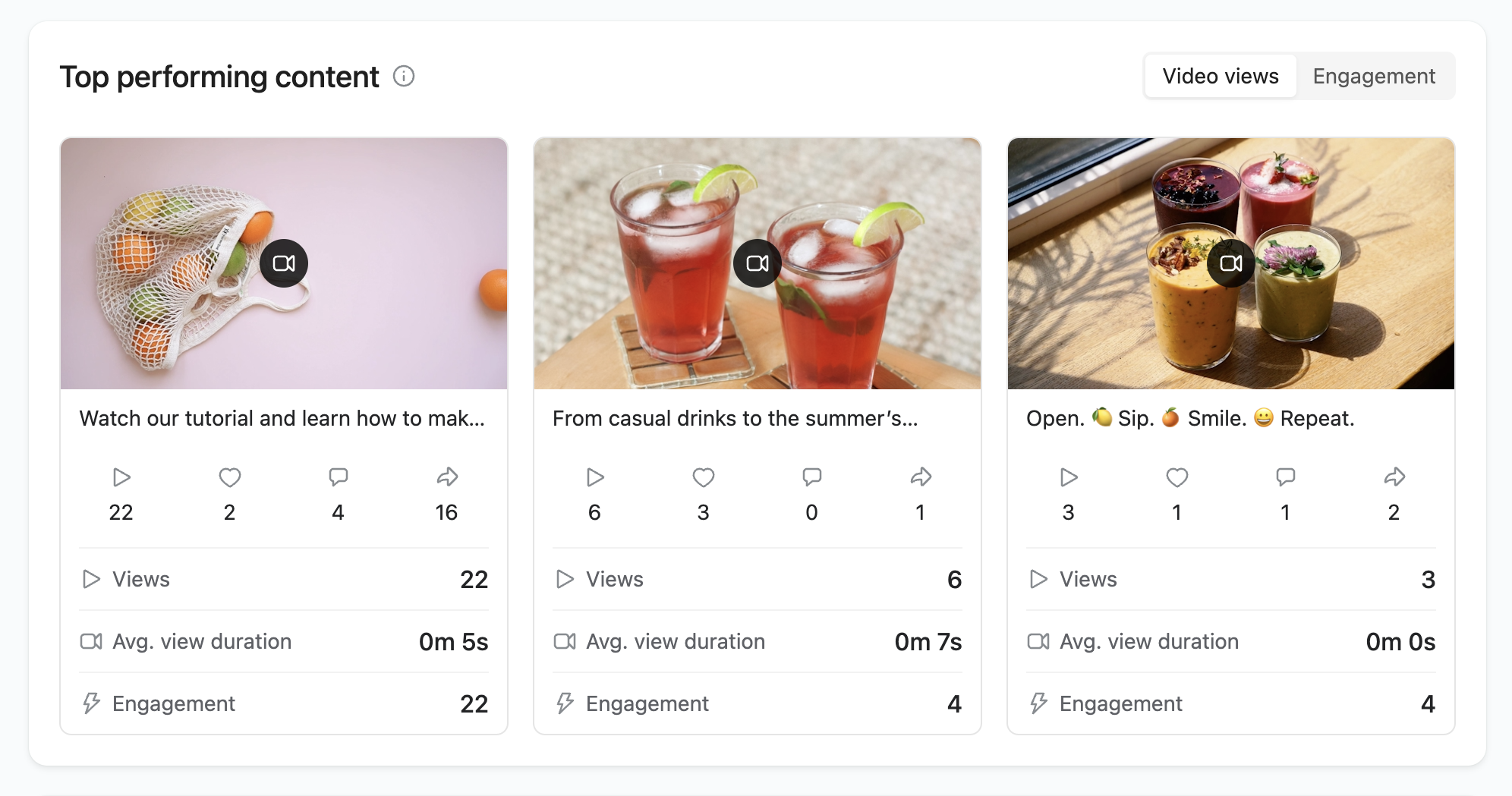Switch to the Video views tab
The height and width of the screenshot is (796, 1512).
click(1220, 76)
